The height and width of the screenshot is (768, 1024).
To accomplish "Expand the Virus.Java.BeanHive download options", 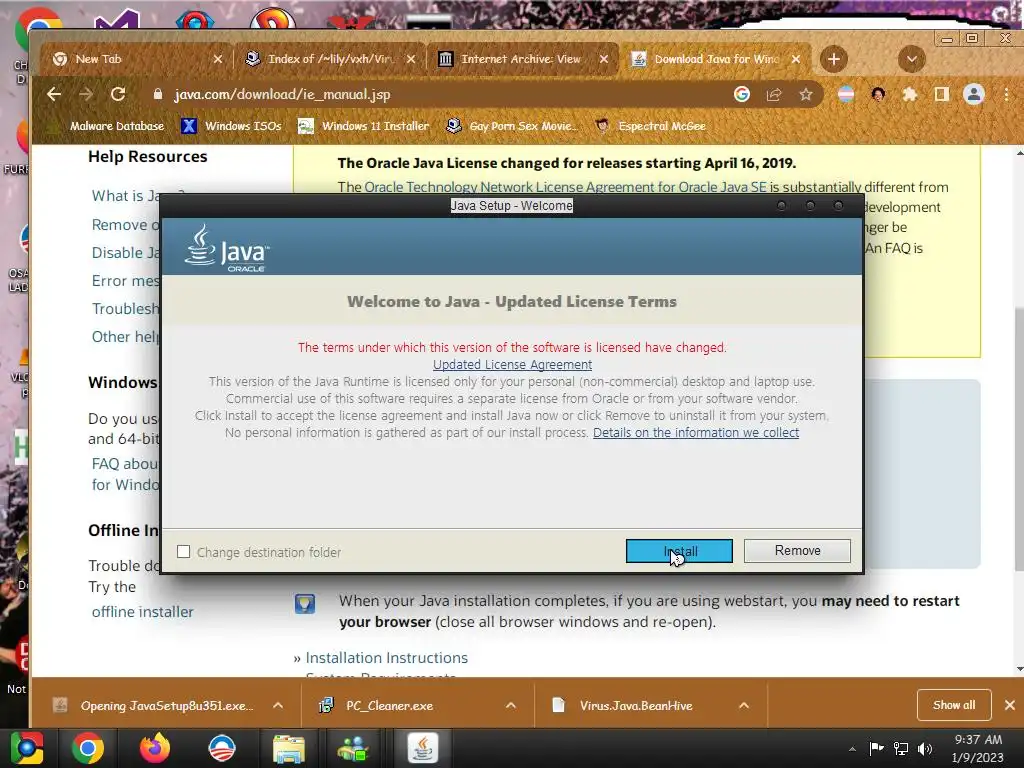I will coord(744,705).
